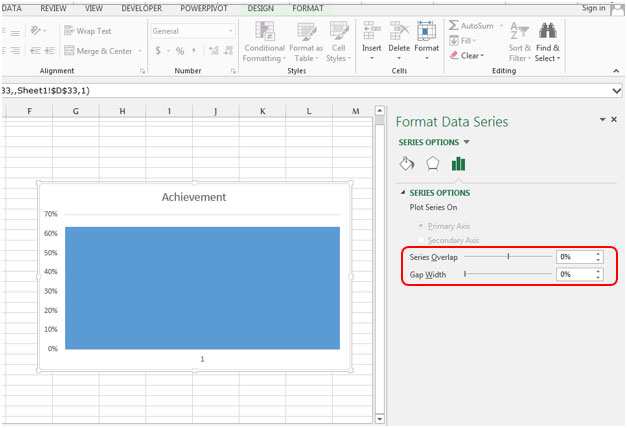Click the Gap Width slider track
The image size is (627, 428).
pyautogui.click(x=508, y=274)
